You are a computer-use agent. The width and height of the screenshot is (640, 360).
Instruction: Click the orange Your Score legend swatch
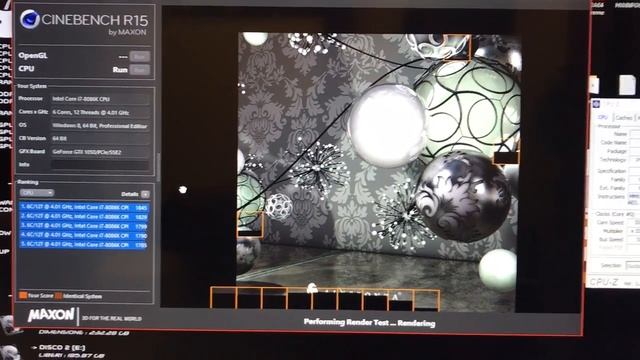coord(23,296)
